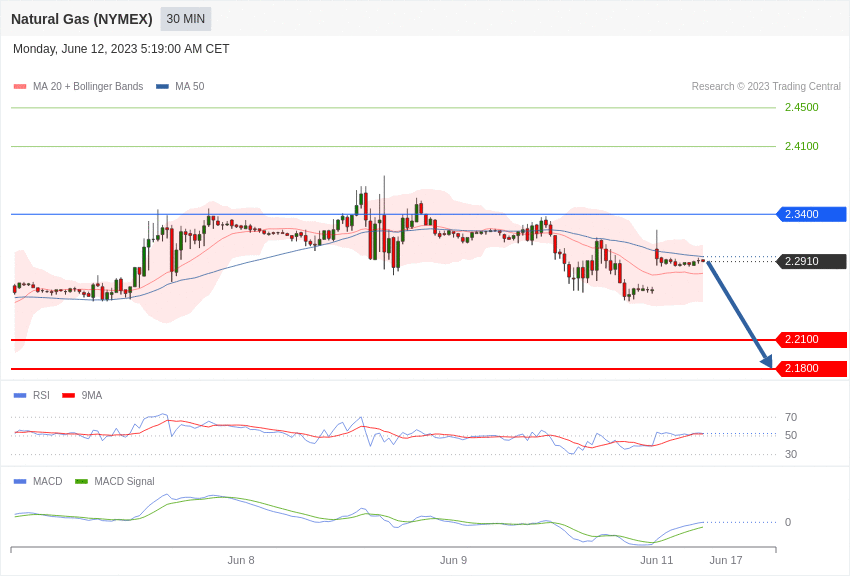Click the MACD blue legend marker
The image size is (850, 576).
(x=20, y=481)
